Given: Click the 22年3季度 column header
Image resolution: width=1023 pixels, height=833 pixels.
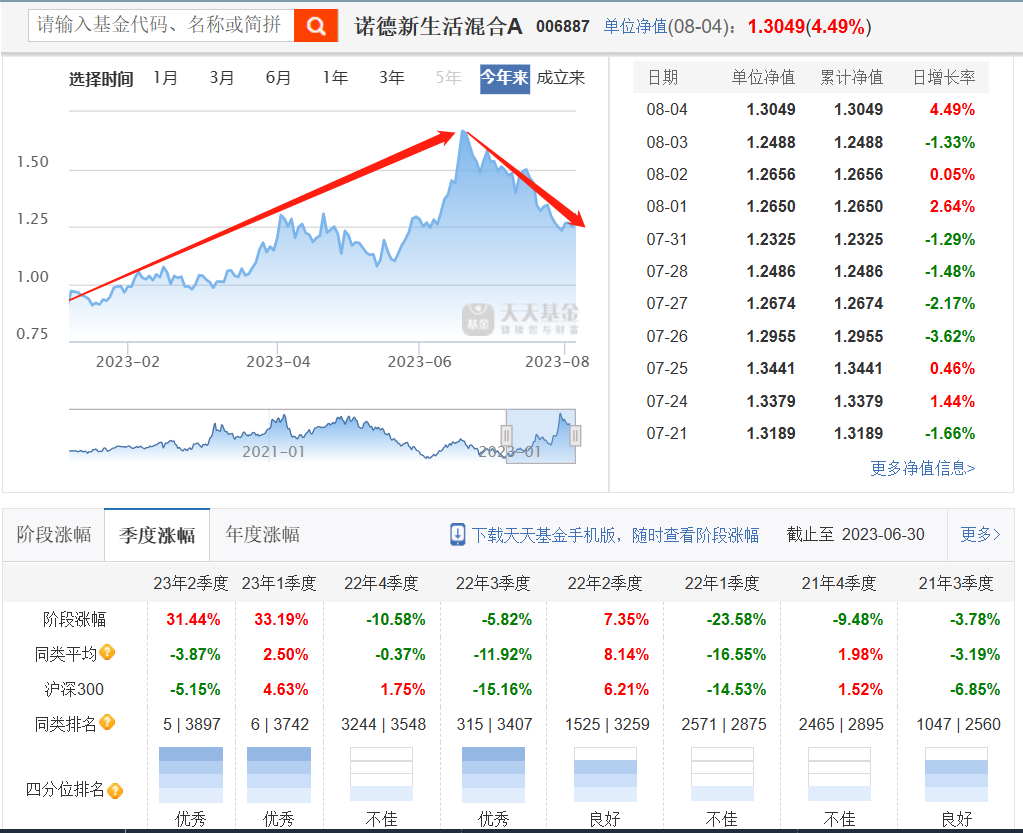Looking at the screenshot, I should [493, 583].
